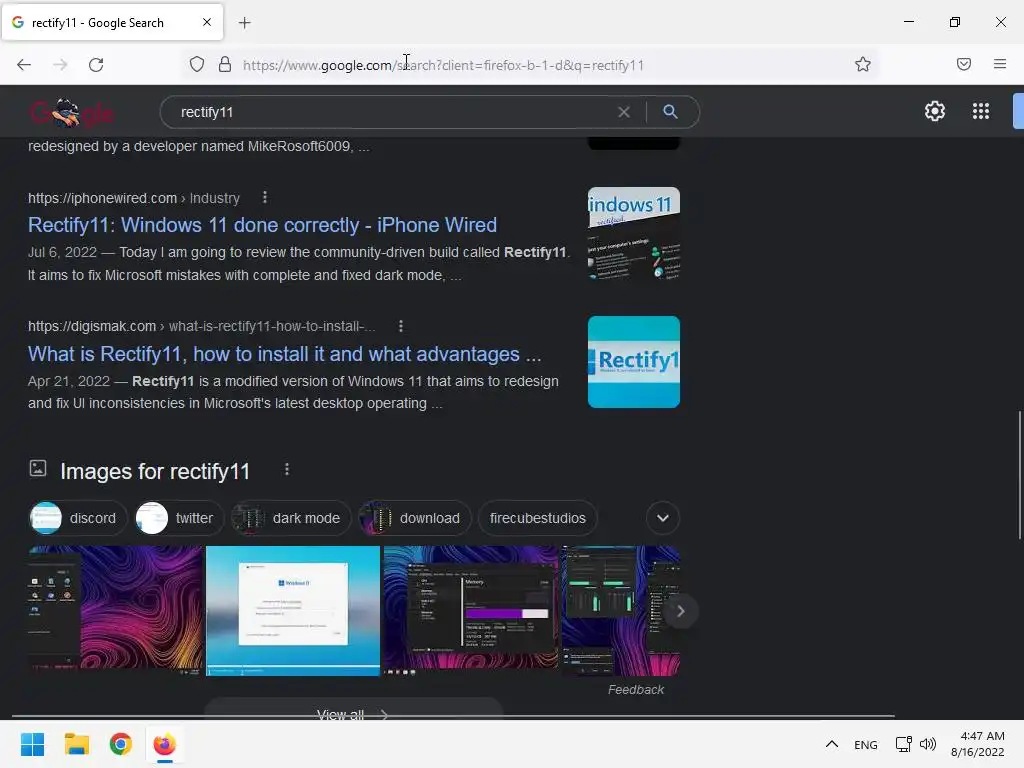The height and width of the screenshot is (768, 1024).
Task: Select the download image filter chip
Action: point(415,518)
